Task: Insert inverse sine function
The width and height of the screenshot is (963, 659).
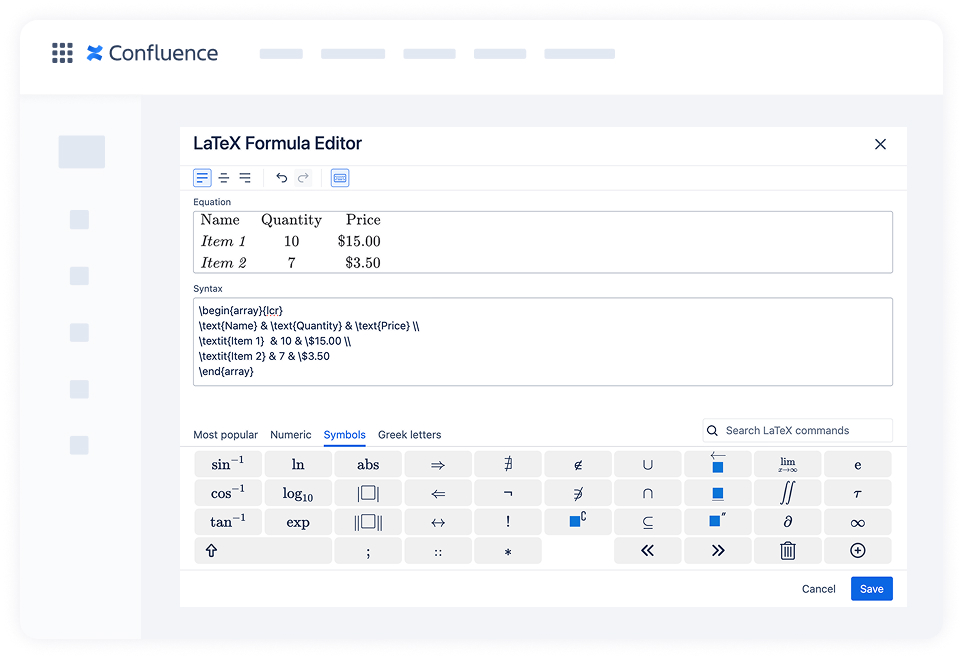Action: pyautogui.click(x=228, y=464)
